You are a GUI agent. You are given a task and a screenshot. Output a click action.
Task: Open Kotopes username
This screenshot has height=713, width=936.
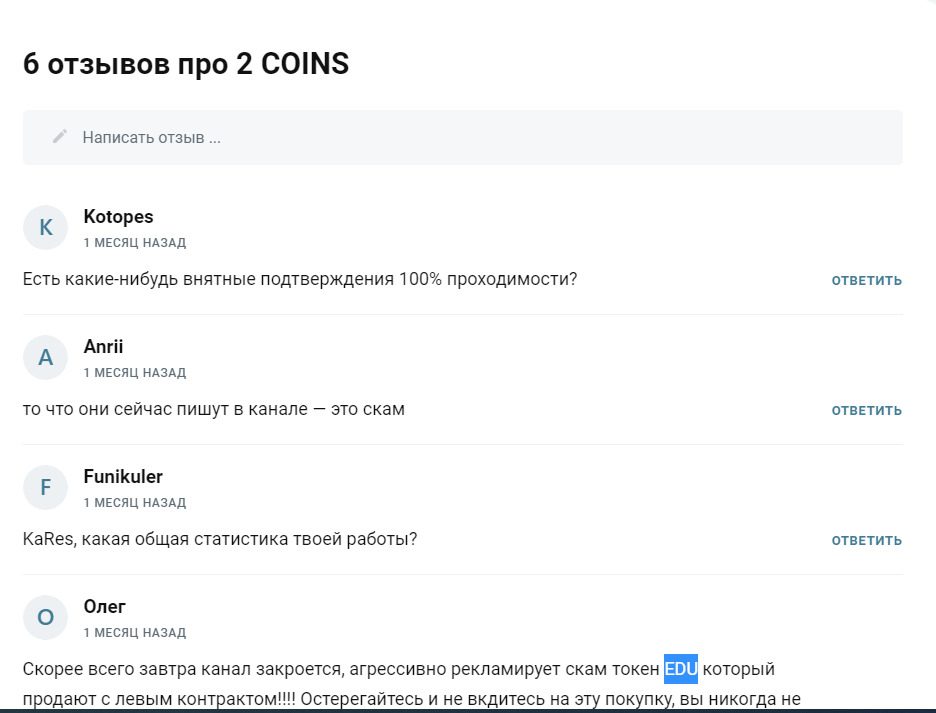(x=118, y=217)
